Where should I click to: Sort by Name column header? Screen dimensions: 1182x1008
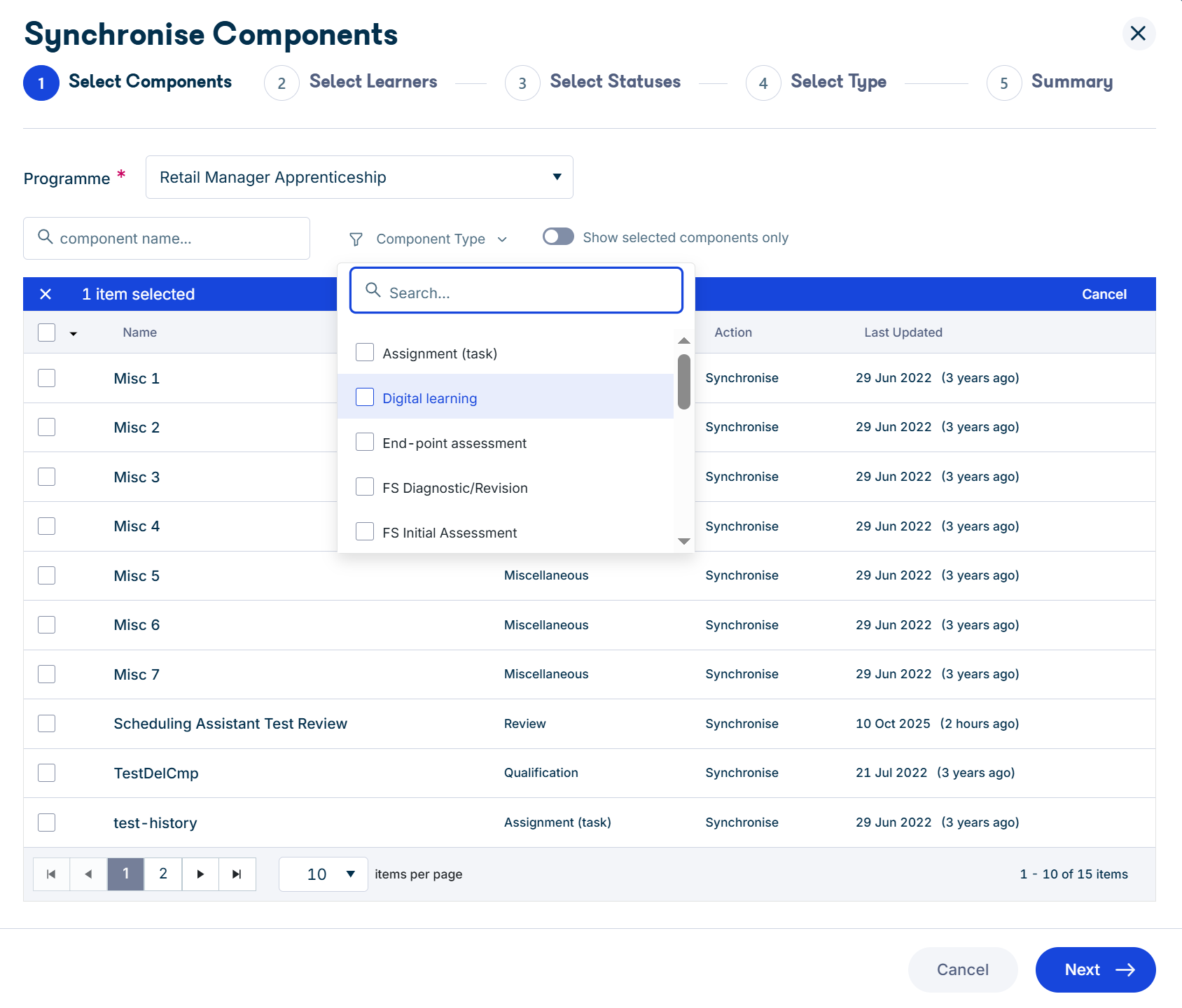(x=140, y=332)
